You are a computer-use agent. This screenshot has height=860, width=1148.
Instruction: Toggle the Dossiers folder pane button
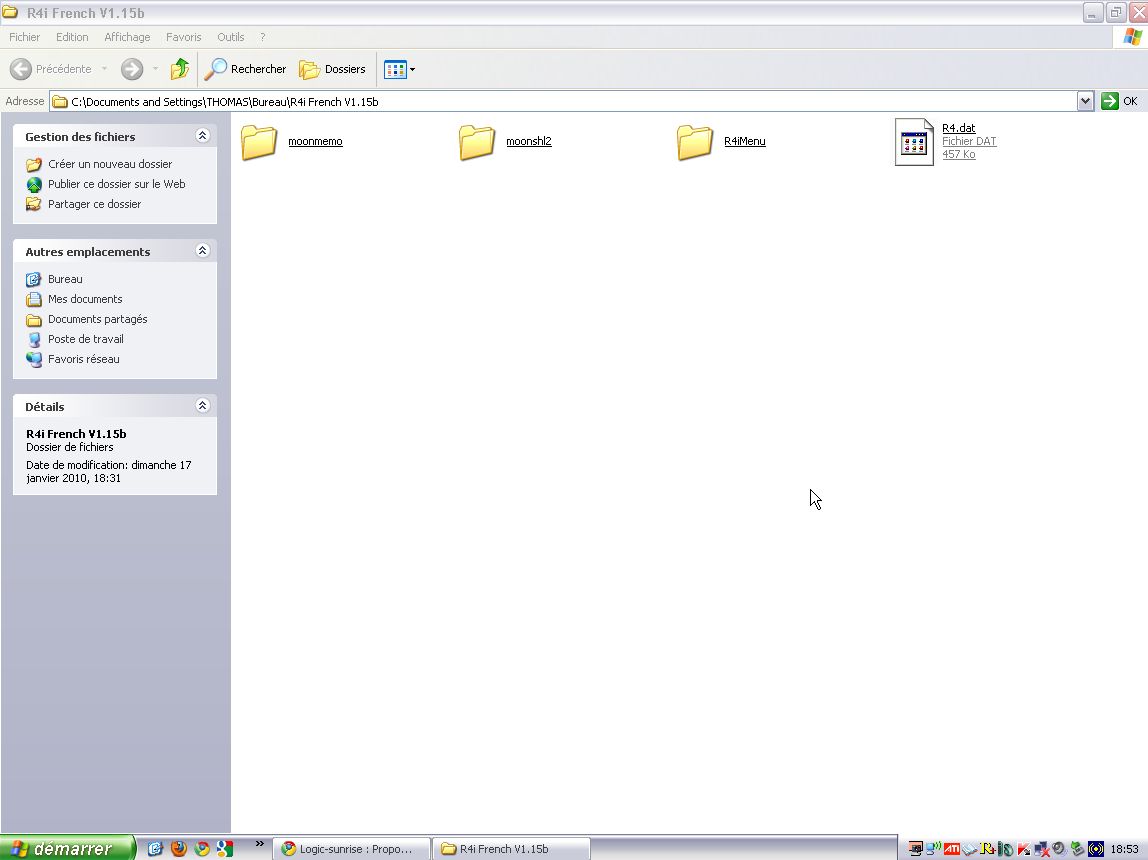pos(333,69)
